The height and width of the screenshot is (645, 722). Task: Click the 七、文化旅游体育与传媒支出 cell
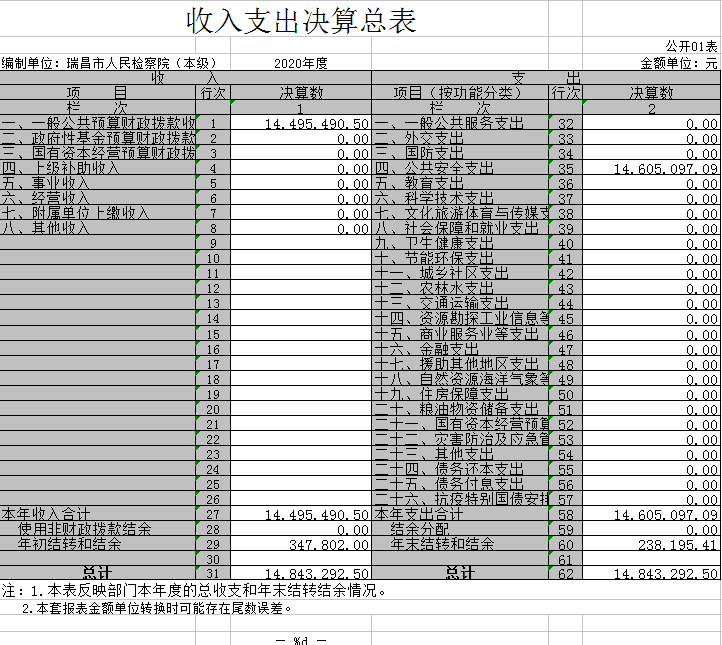pos(460,213)
